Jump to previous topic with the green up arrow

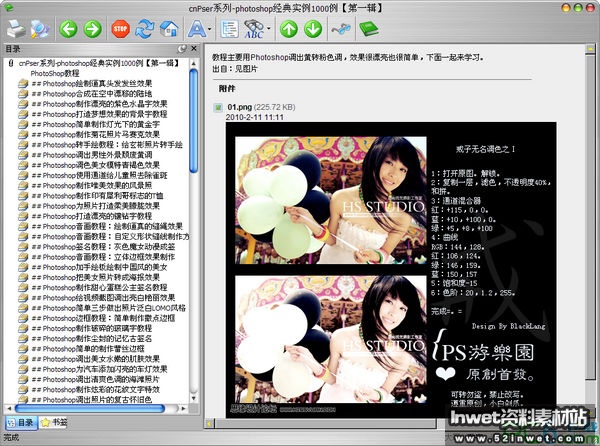tap(289, 29)
